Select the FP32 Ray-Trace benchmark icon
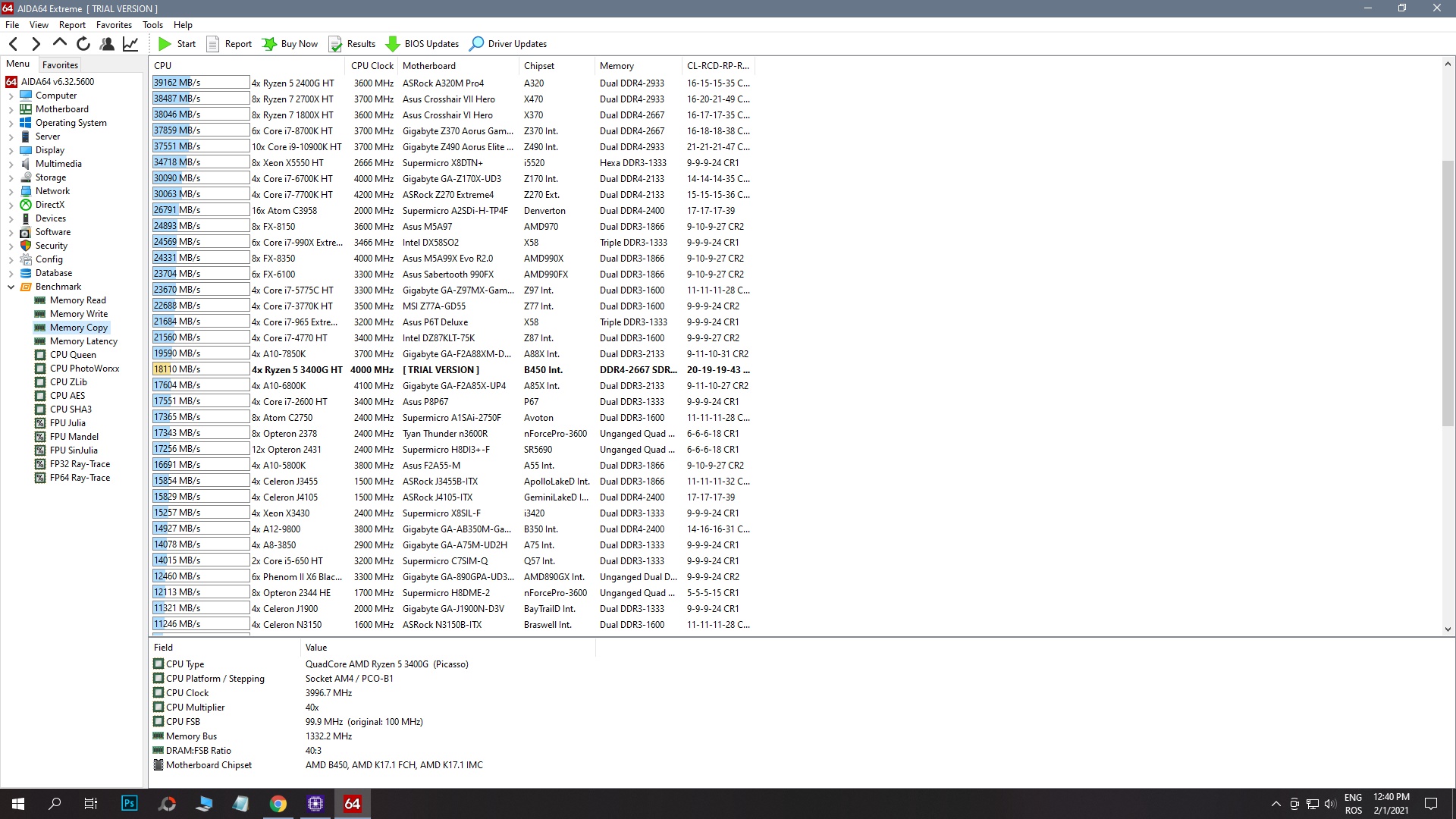 pos(40,464)
